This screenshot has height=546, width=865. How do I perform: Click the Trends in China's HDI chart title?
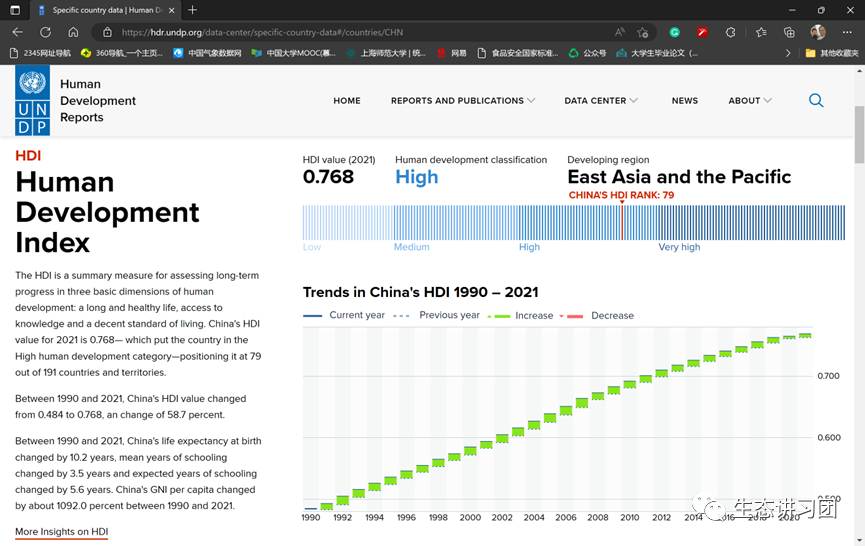(x=420, y=292)
